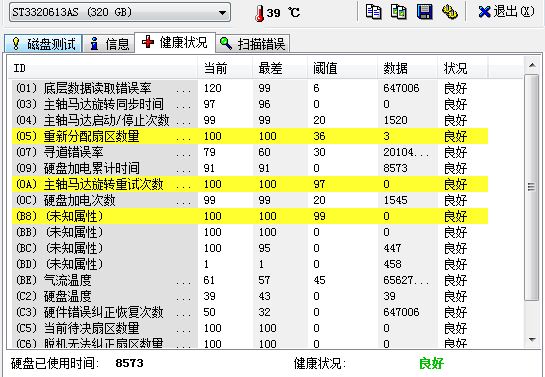The height and width of the screenshot is (377, 545).
Task: Click scrollbar down arrow in attribute list
Action: point(531,339)
